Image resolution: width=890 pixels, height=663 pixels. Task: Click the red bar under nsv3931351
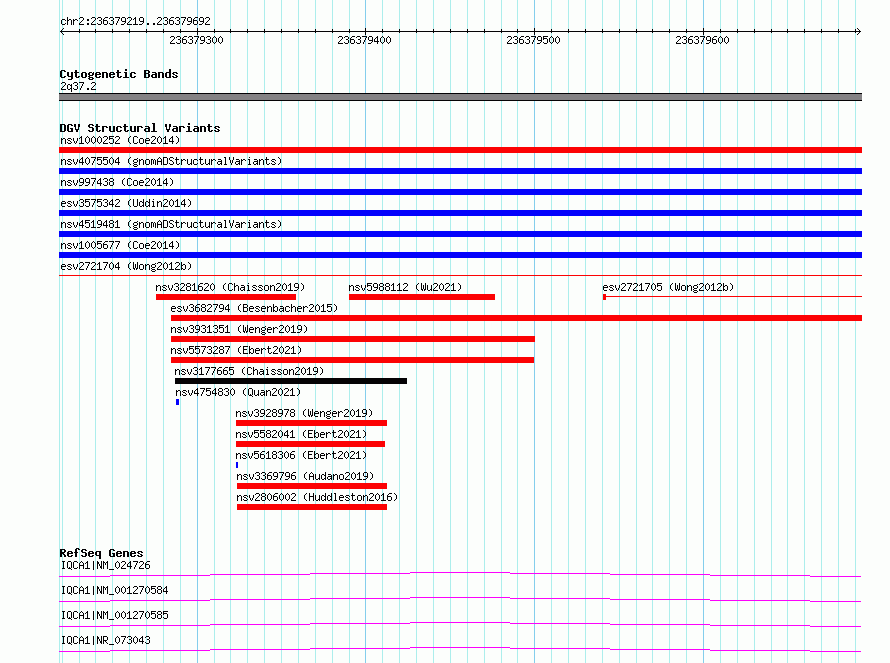[x=352, y=339]
